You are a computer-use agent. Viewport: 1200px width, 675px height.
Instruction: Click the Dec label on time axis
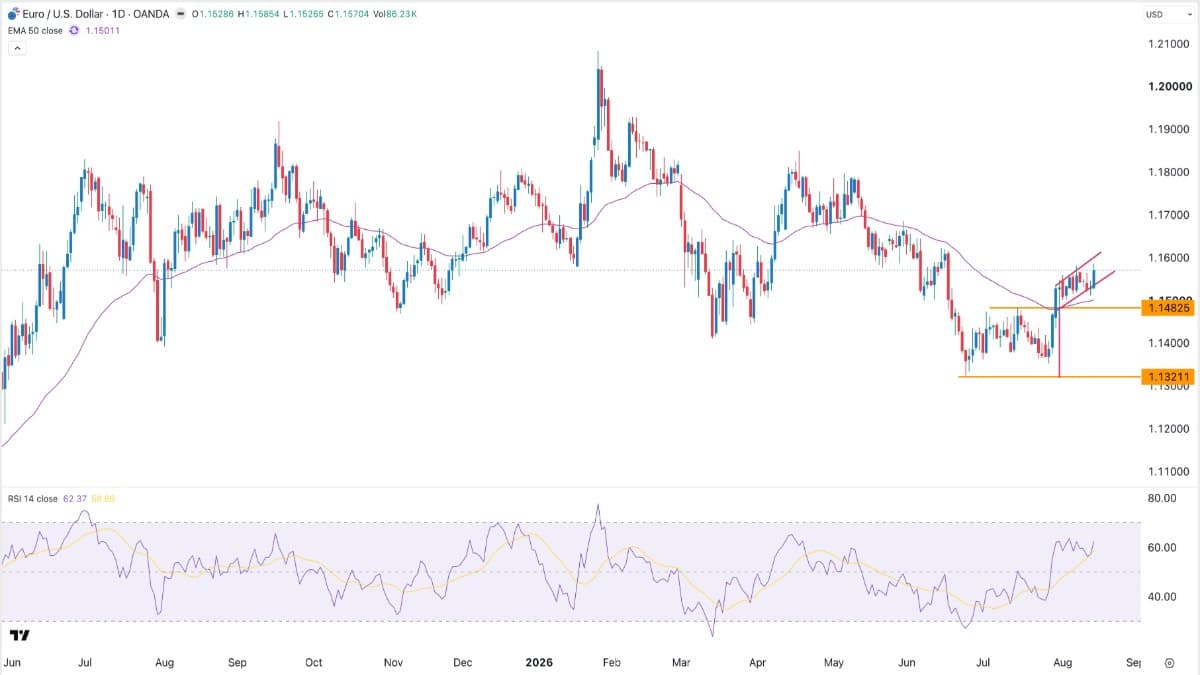(x=462, y=662)
